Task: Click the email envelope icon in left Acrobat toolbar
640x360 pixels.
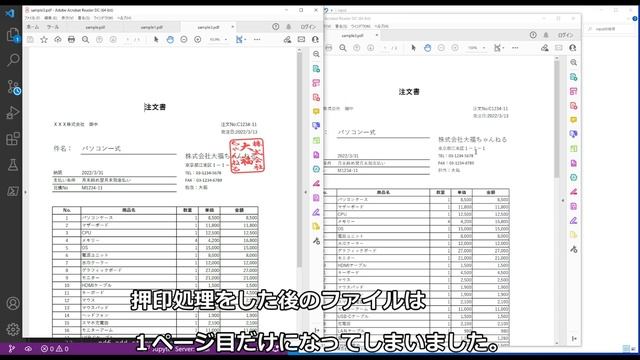Action: tap(301, 40)
